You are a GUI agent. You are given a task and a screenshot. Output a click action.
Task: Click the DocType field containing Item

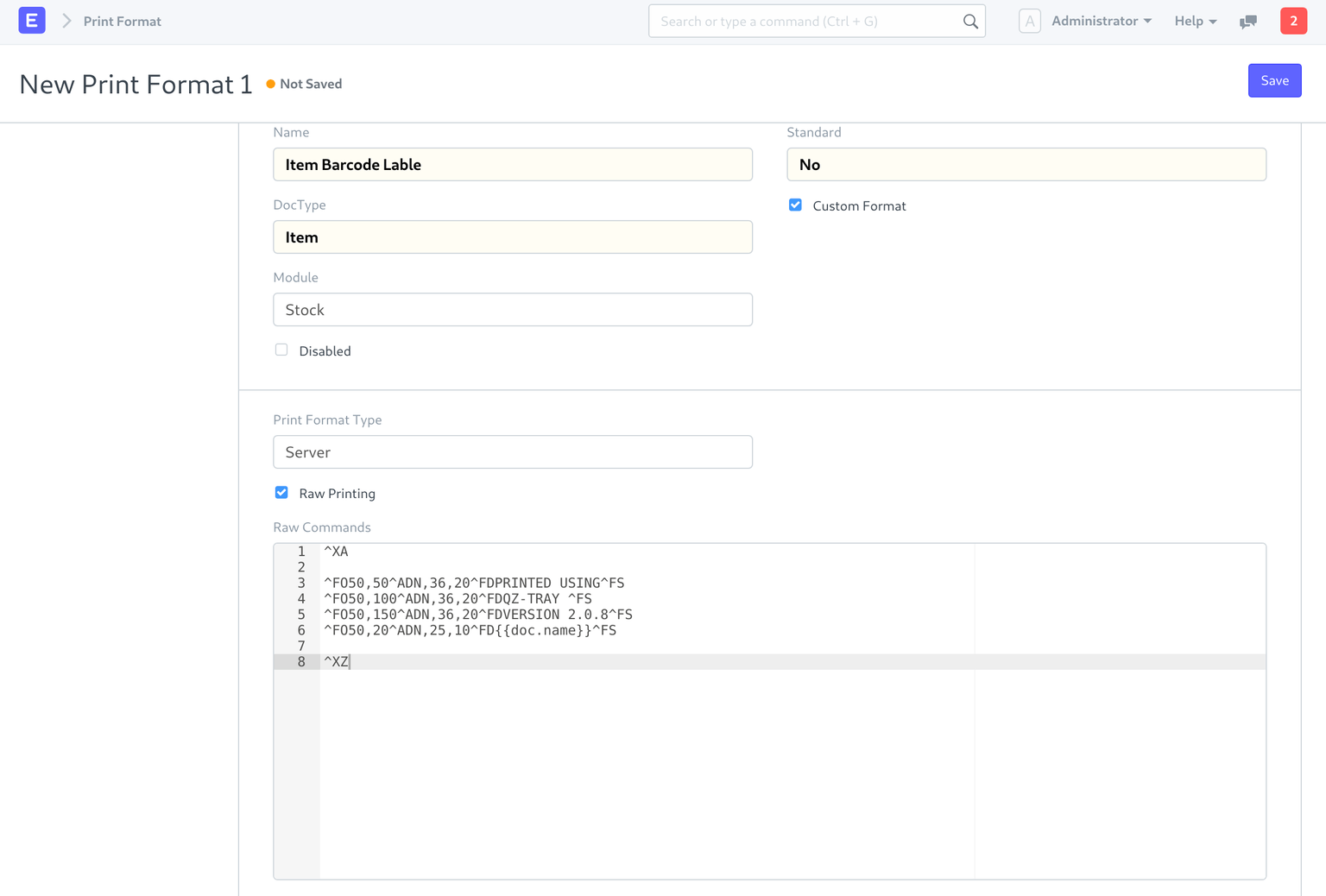click(x=513, y=237)
